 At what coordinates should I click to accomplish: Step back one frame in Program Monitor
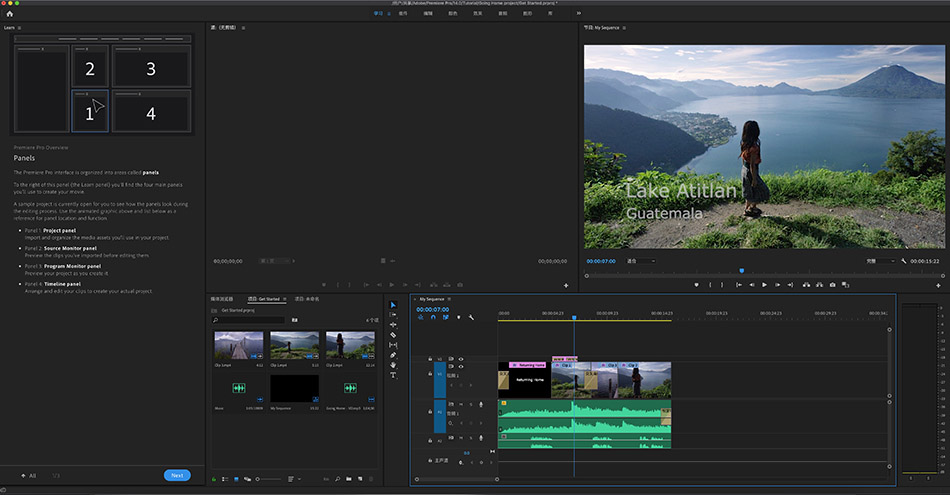(752, 285)
